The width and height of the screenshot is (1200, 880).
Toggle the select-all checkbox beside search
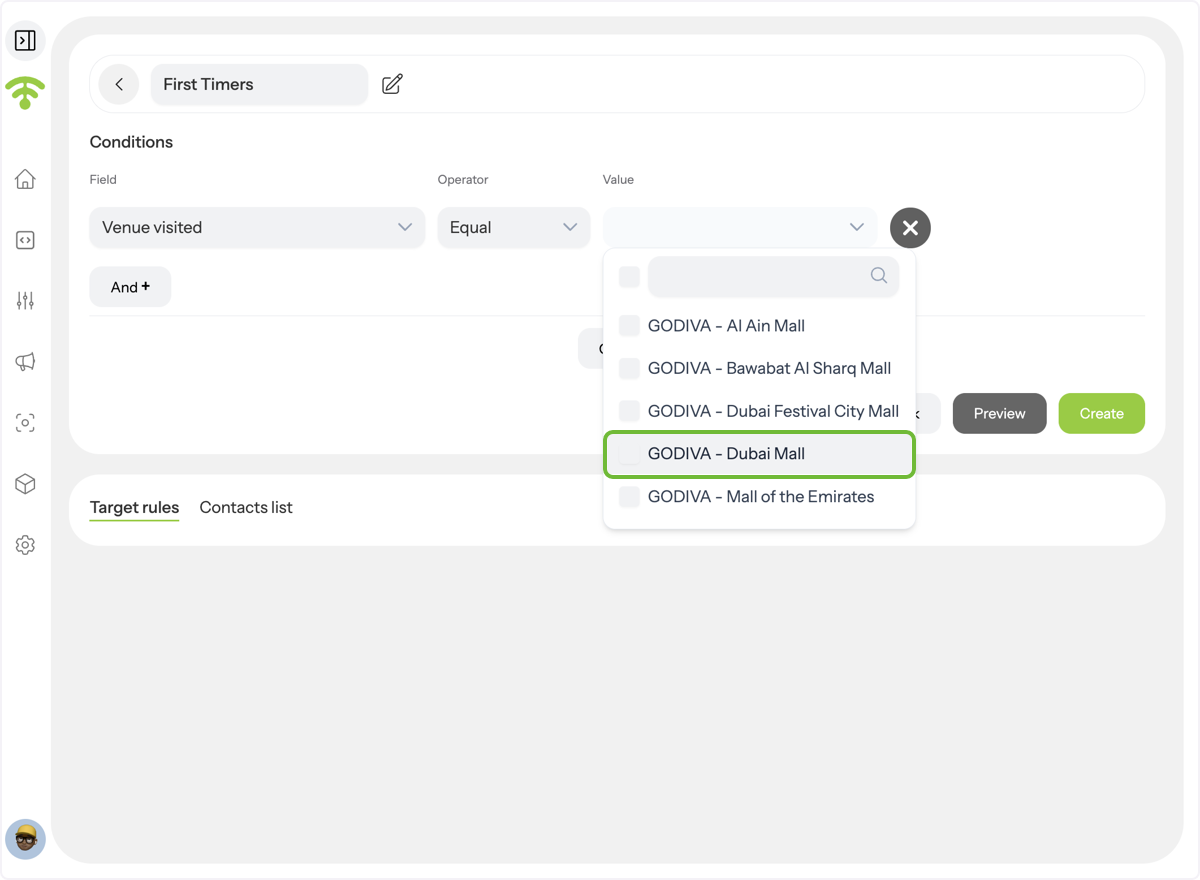629,277
